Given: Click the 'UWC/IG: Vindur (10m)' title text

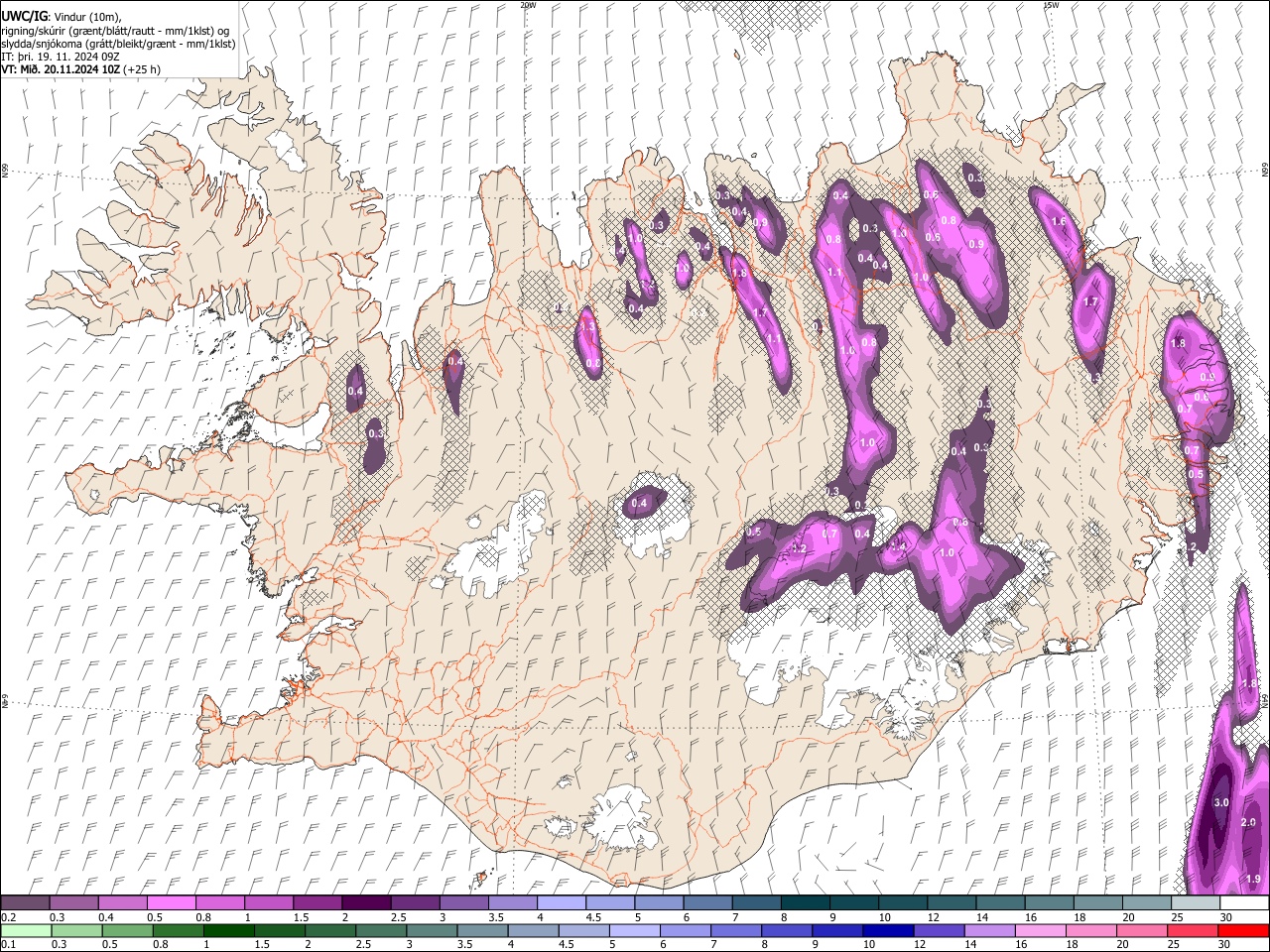Looking at the screenshot, I should pos(61,16).
